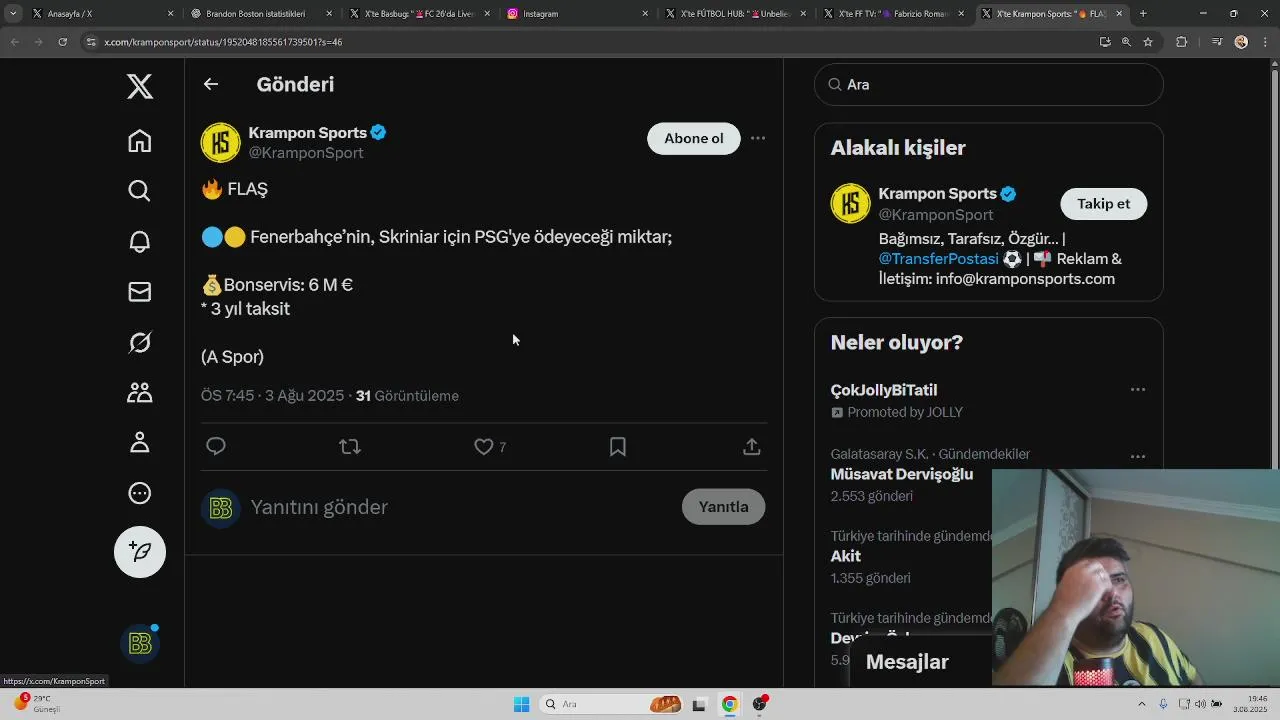Bookmark the Krampon Sports post
The width and height of the screenshot is (1280, 720).
pos(618,446)
